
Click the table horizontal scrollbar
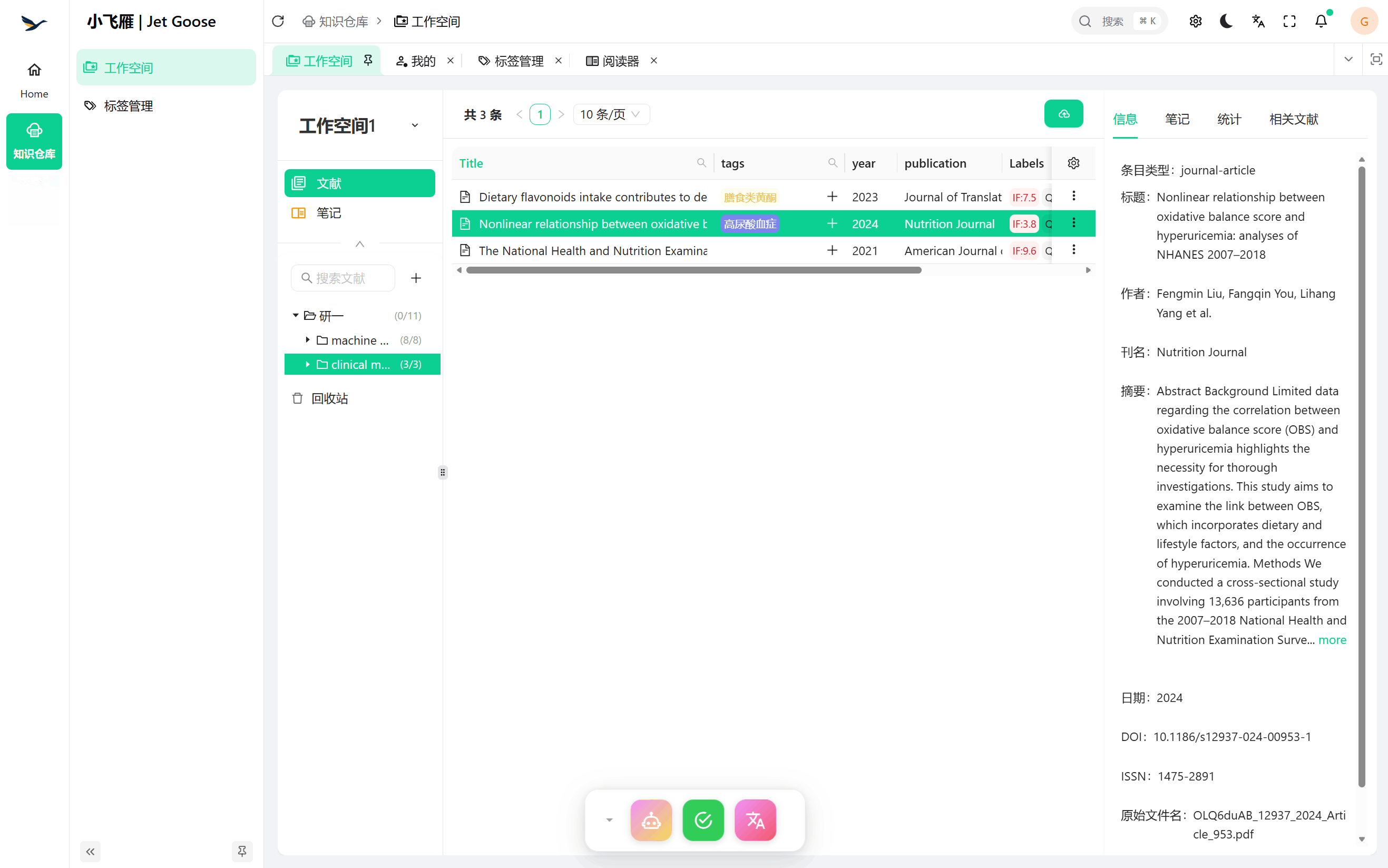(x=693, y=270)
